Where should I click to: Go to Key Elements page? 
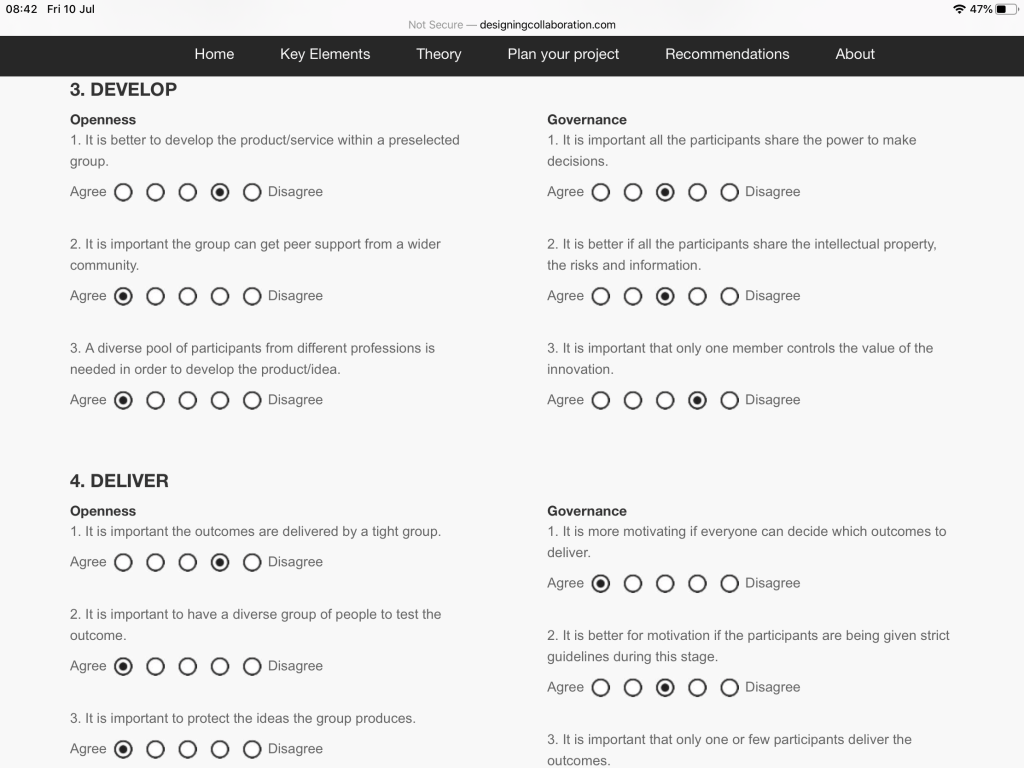click(325, 54)
